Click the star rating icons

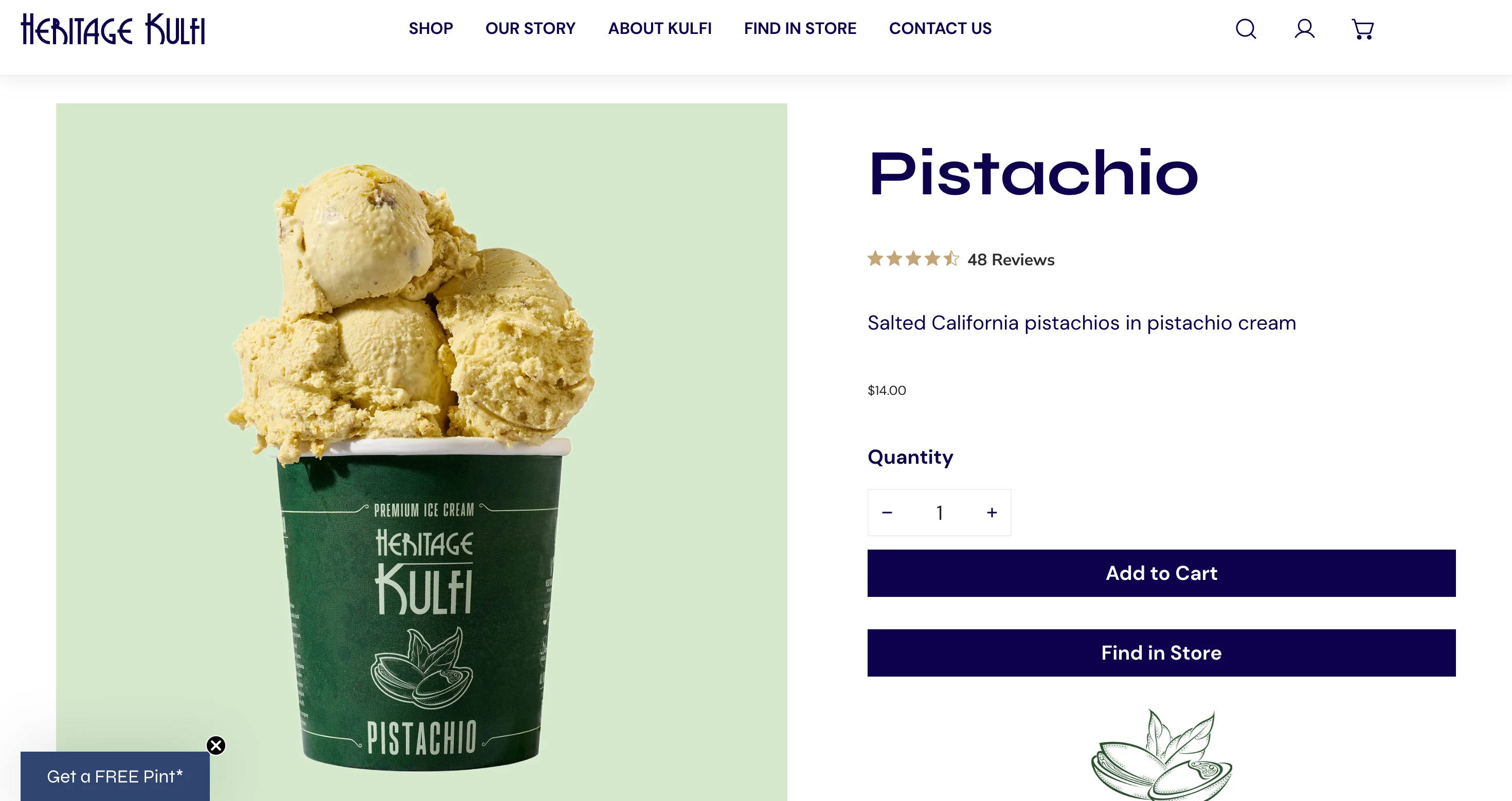click(913, 259)
